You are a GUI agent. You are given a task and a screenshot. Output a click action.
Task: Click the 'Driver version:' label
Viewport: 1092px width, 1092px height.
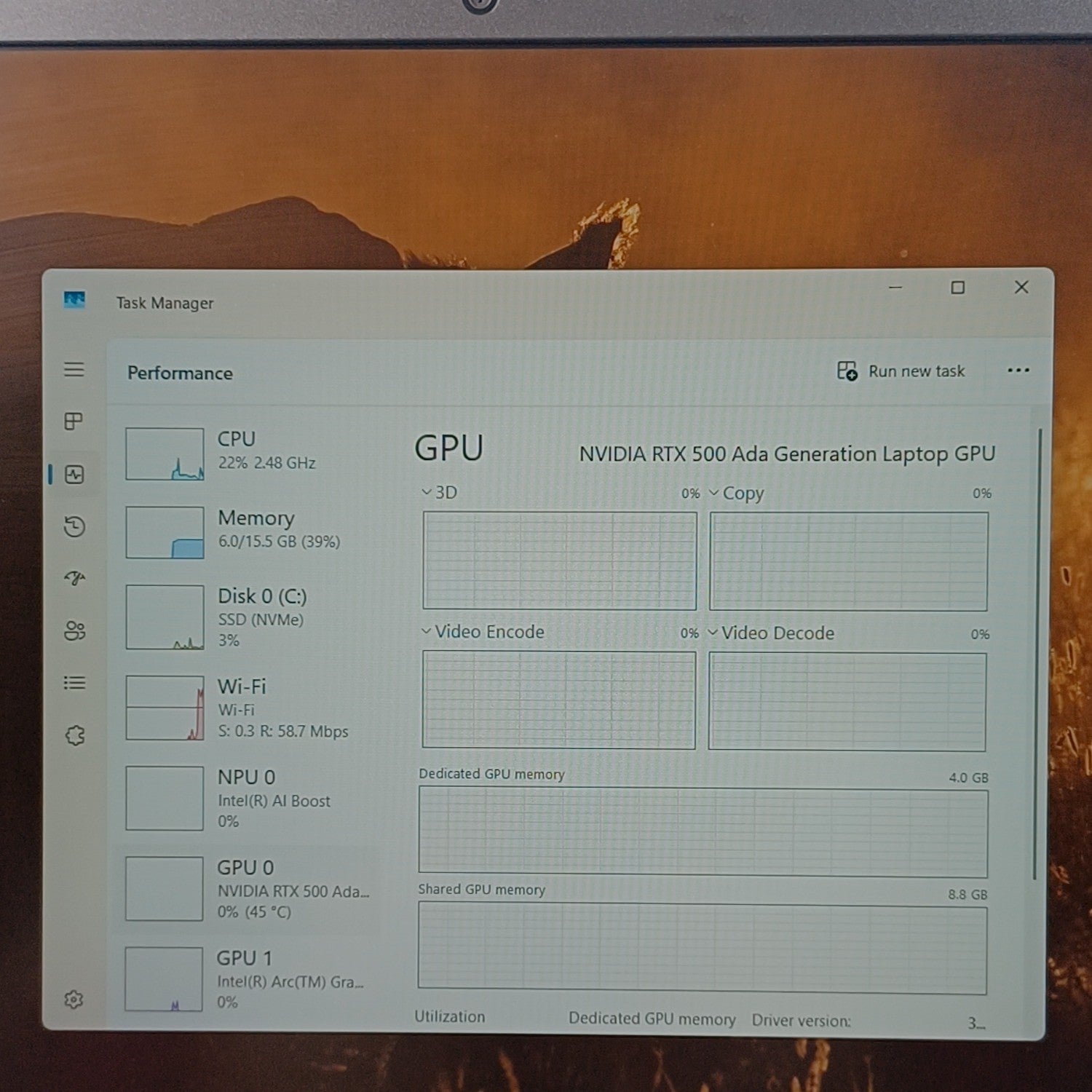pos(801,1021)
